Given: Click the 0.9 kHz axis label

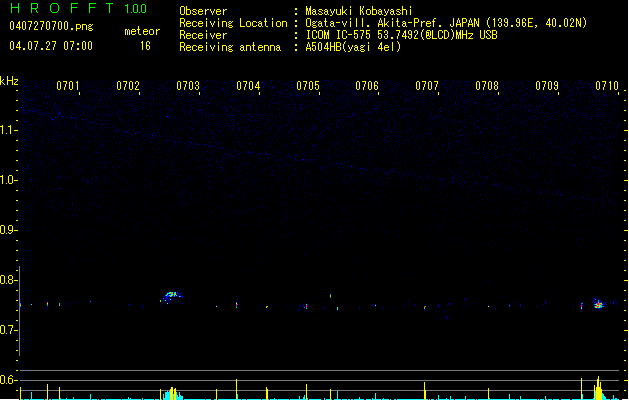Looking at the screenshot, I should 8,230.
